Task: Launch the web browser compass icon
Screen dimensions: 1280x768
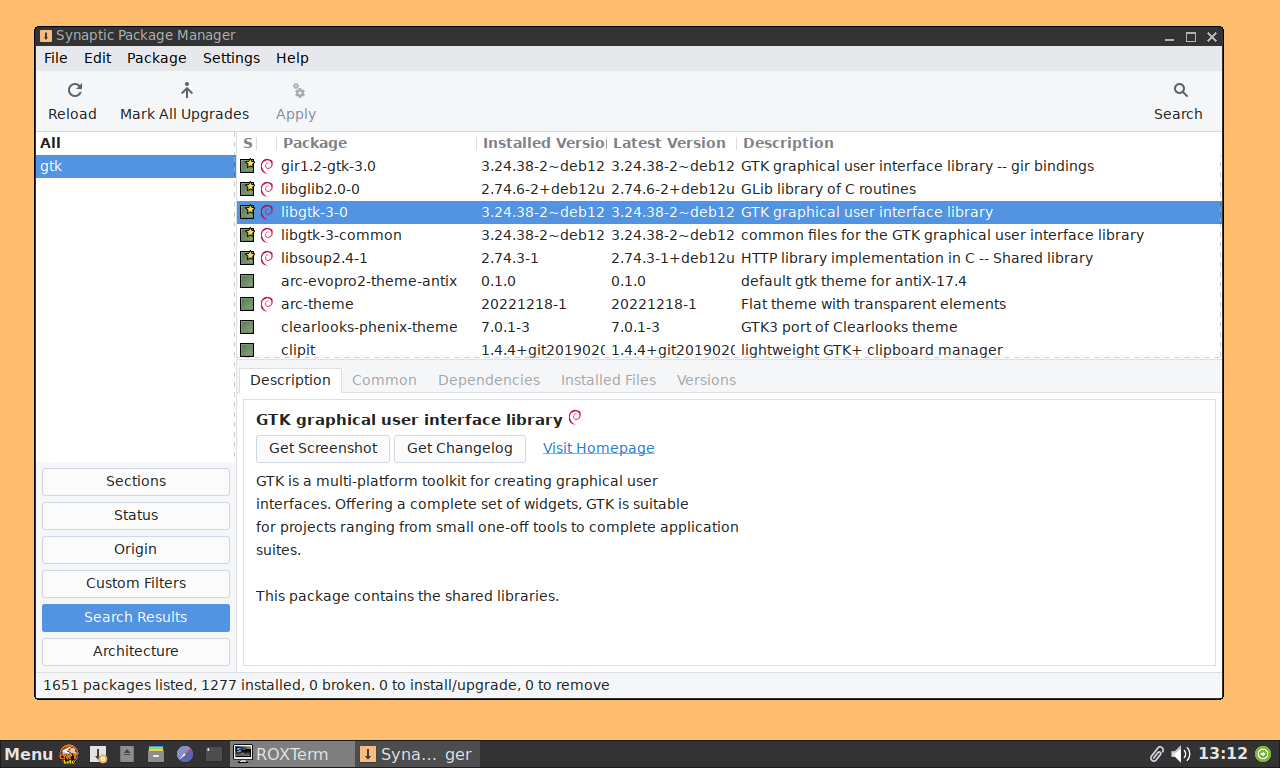Action: coord(185,754)
